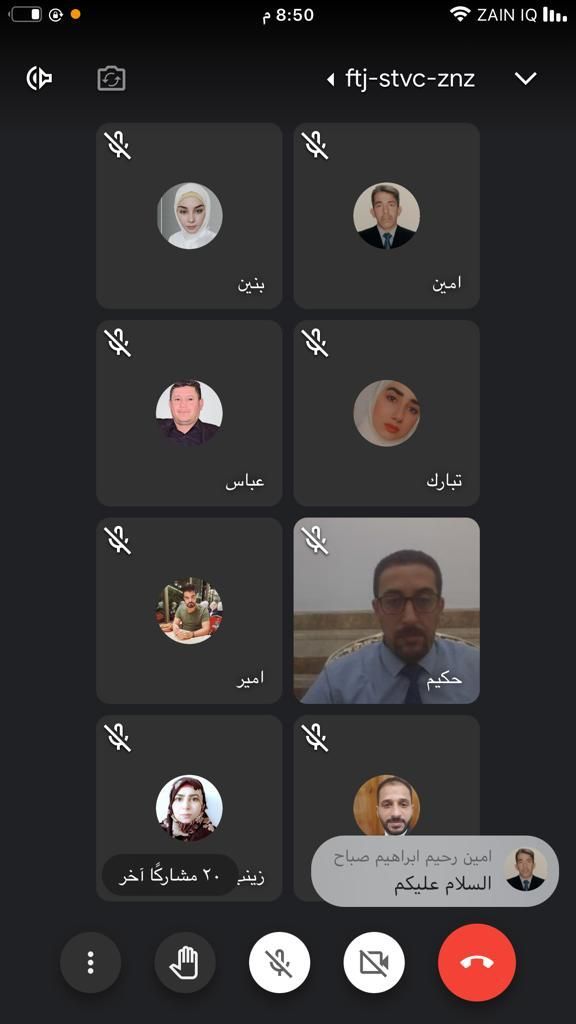The width and height of the screenshot is (576, 1024).
Task: Tap the sender avatar in the chat notification
Action: (x=526, y=870)
